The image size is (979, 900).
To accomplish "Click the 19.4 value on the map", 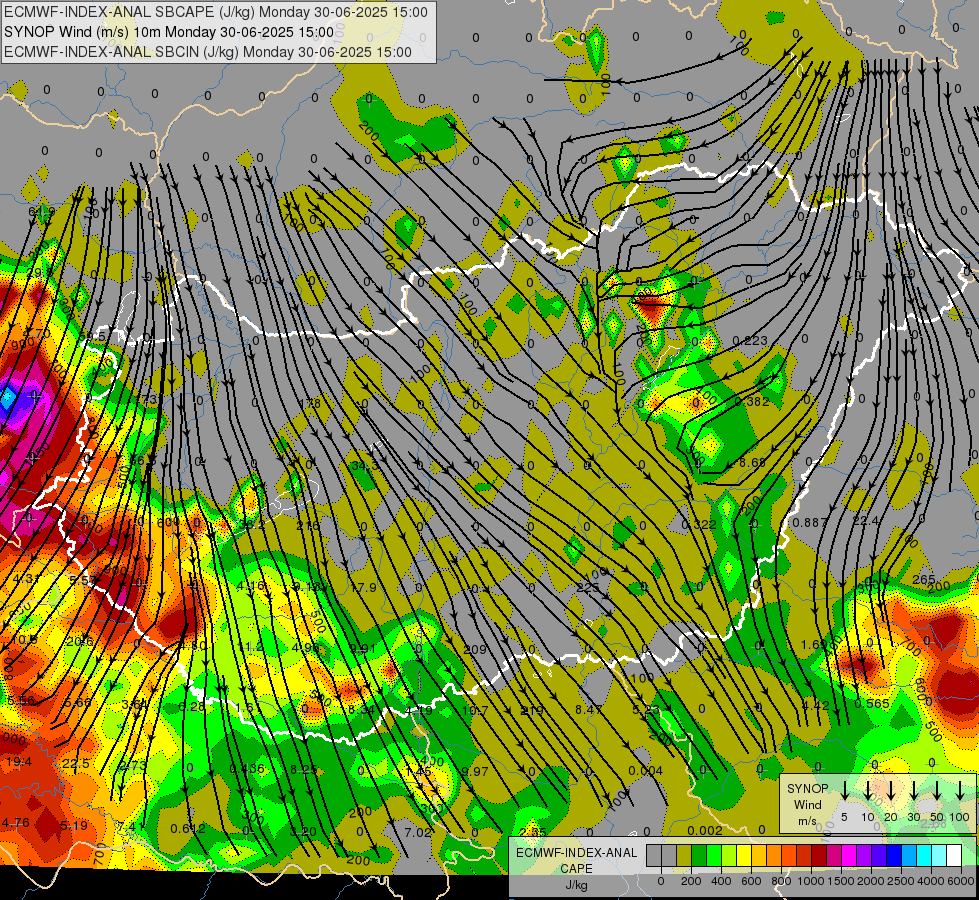I will pos(19,761).
